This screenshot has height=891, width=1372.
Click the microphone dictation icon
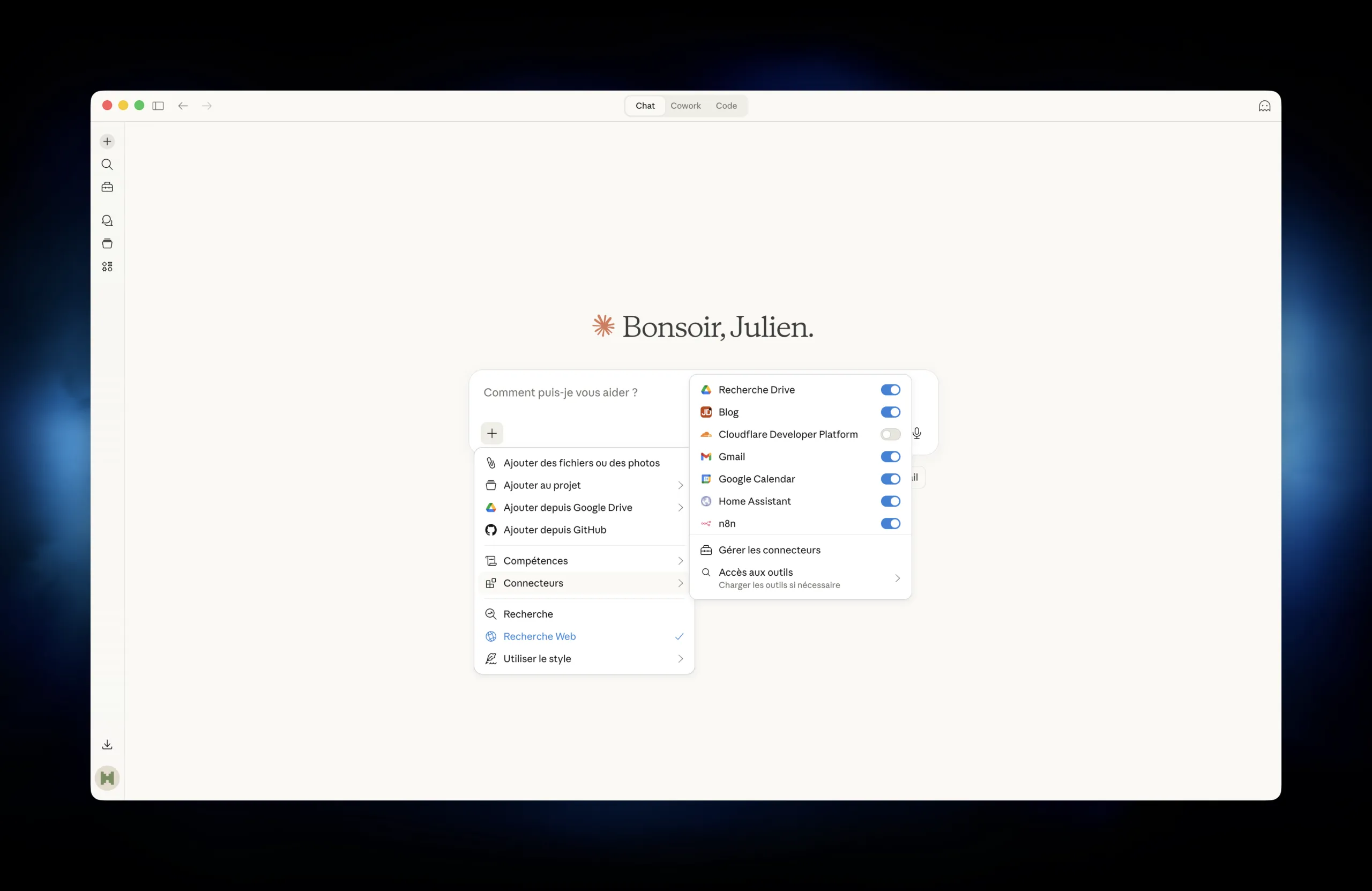(916, 433)
